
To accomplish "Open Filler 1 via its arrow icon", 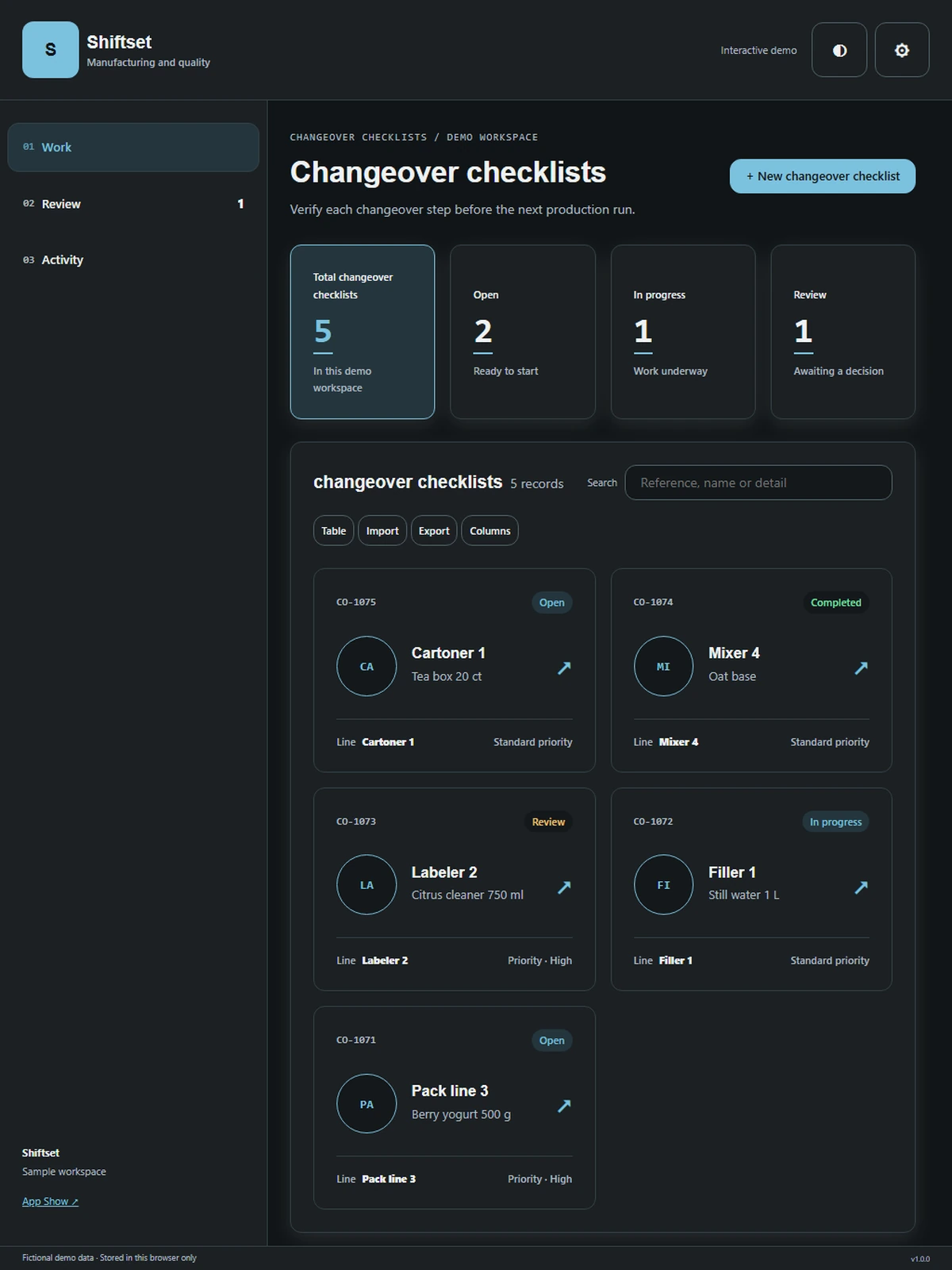I will point(861,887).
